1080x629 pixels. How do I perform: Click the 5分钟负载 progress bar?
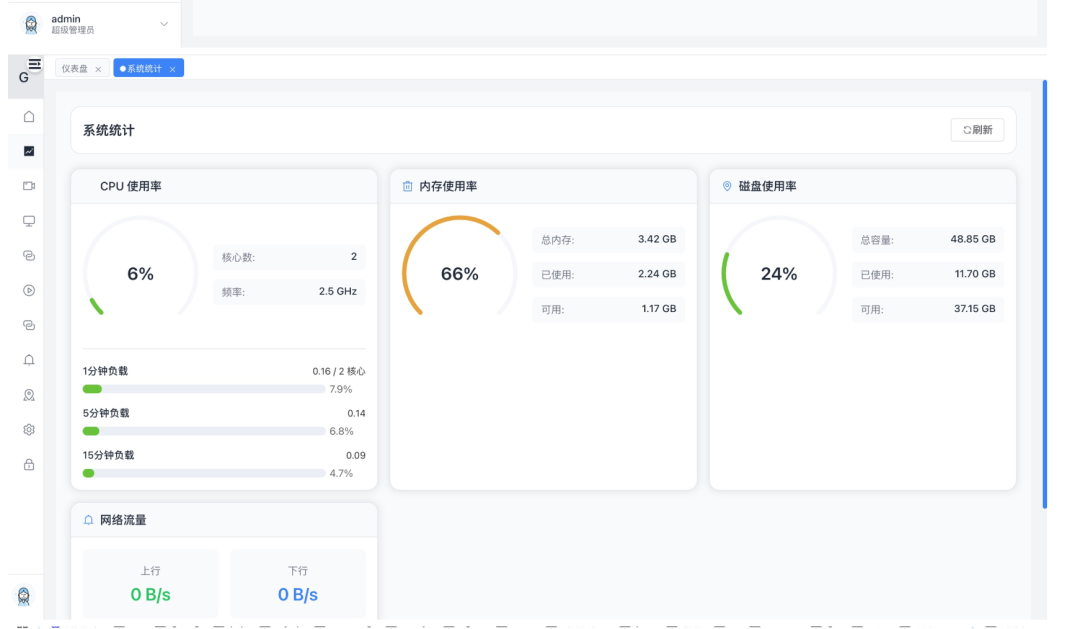pos(203,431)
